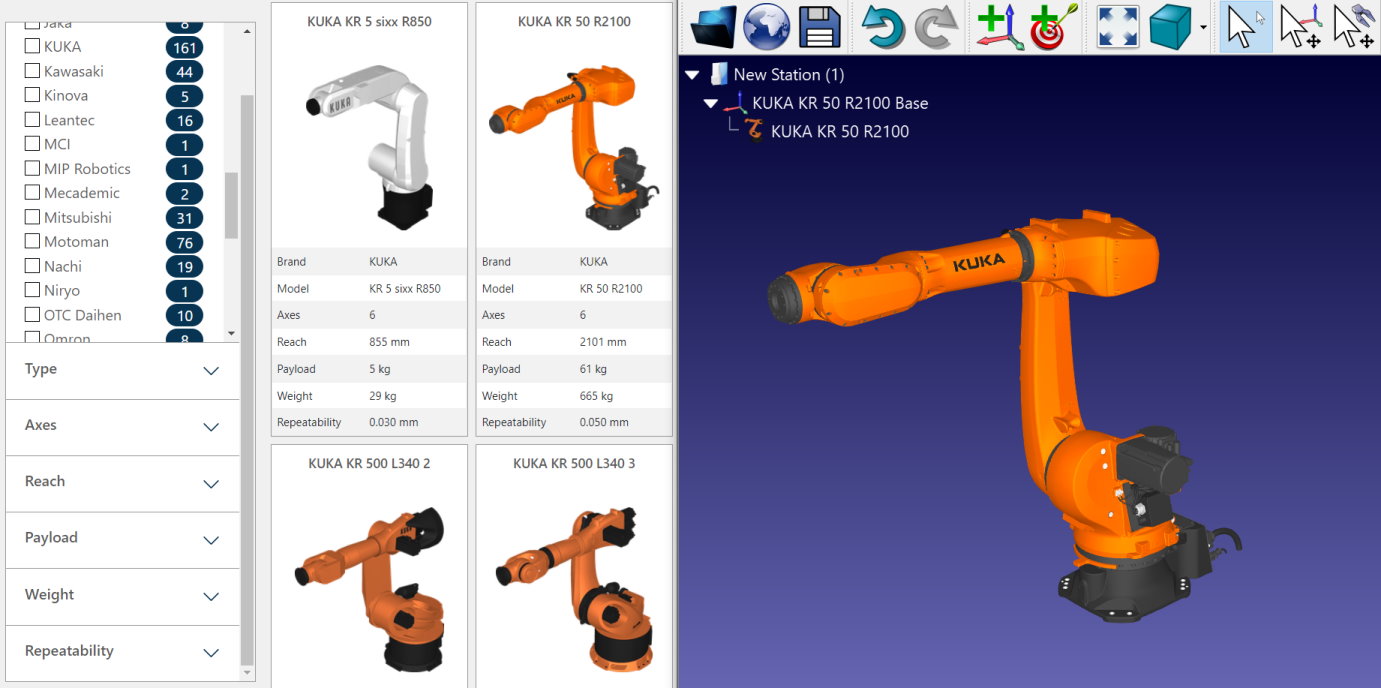Screen dimensions: 1381x688
Task: Open the KUKA KR 500 L340 2 thumbnail
Action: [369, 588]
